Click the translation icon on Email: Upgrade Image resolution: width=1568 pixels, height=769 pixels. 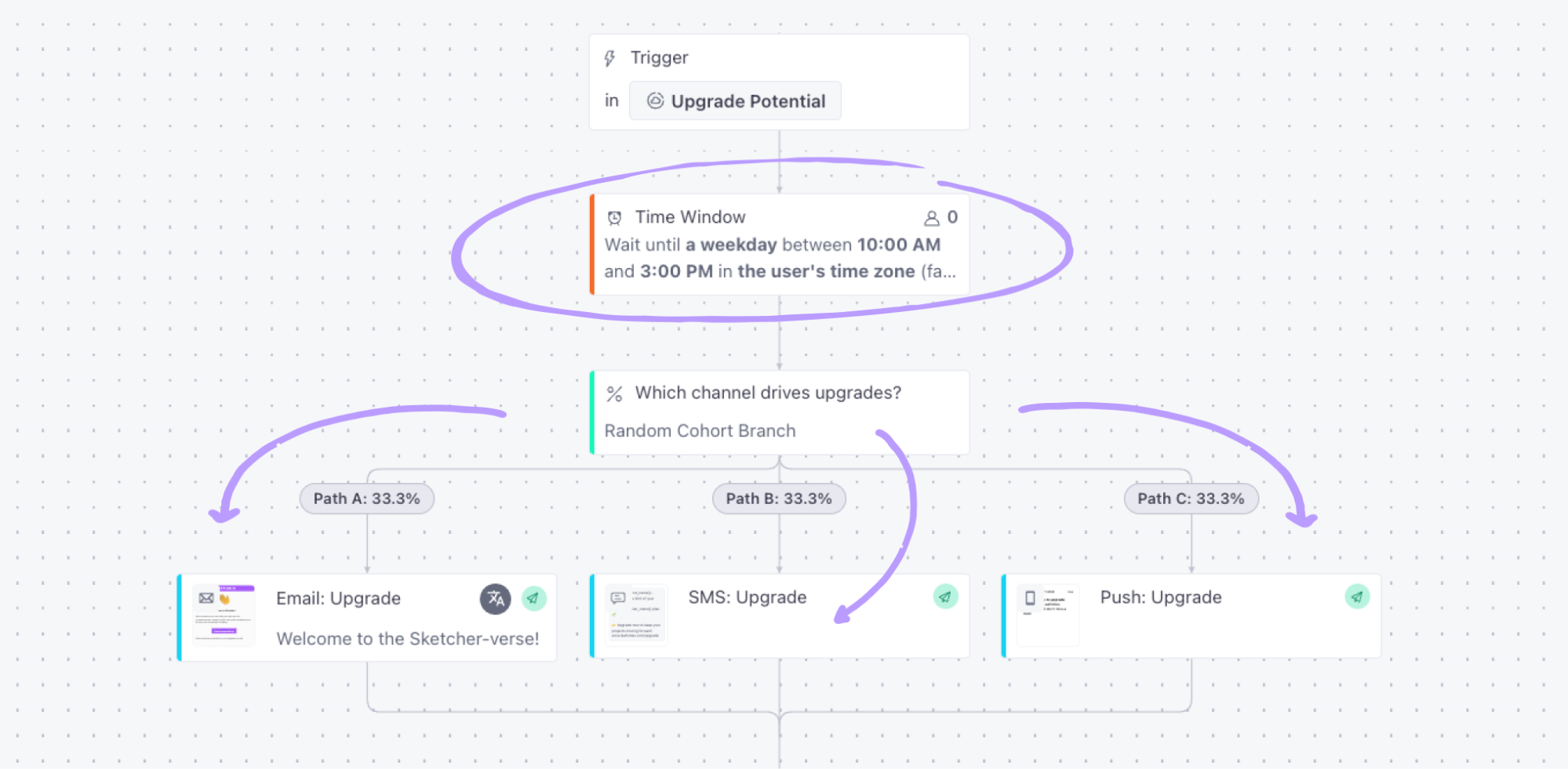click(x=496, y=599)
